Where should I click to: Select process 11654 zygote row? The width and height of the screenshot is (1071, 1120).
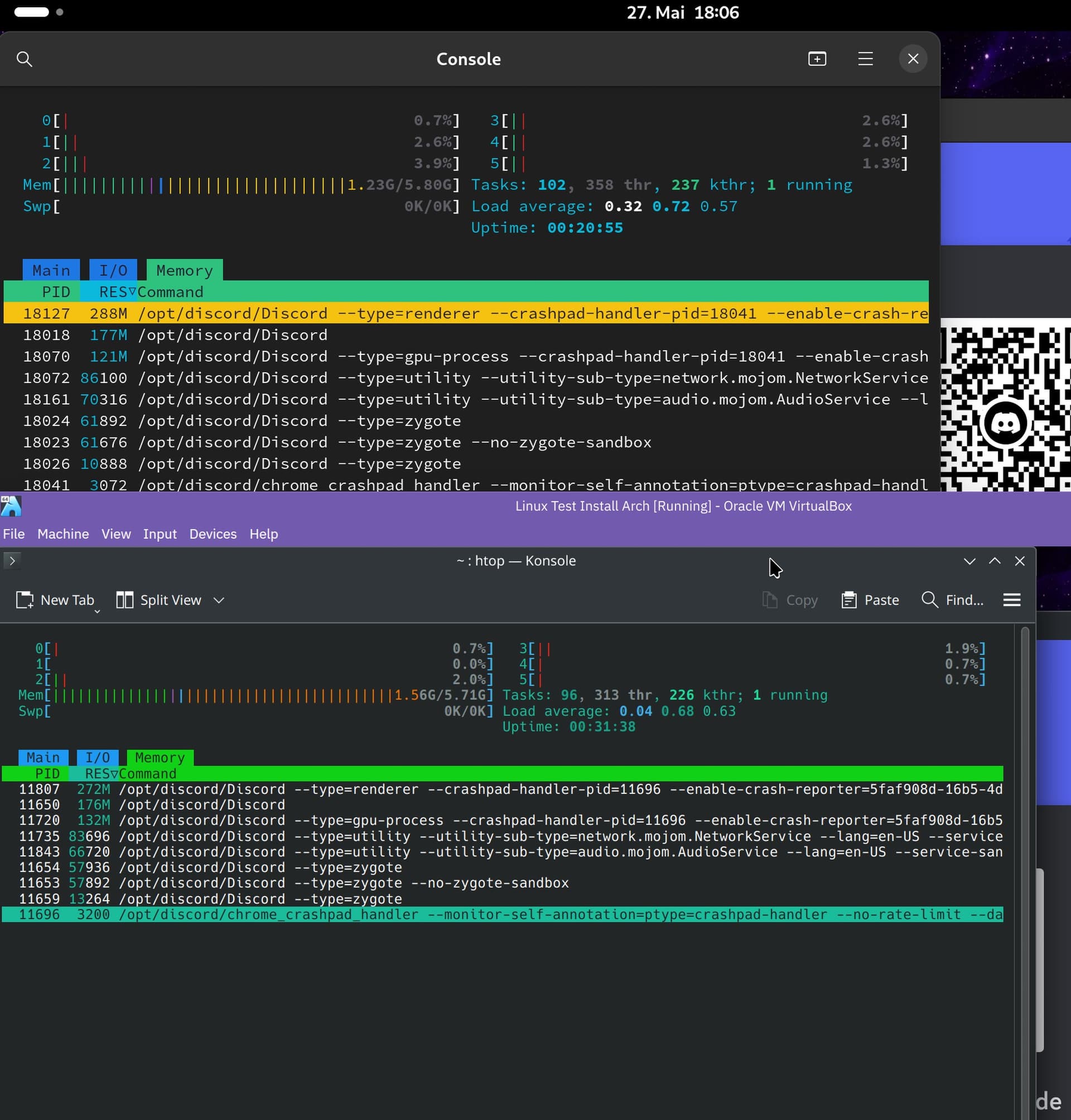503,868
